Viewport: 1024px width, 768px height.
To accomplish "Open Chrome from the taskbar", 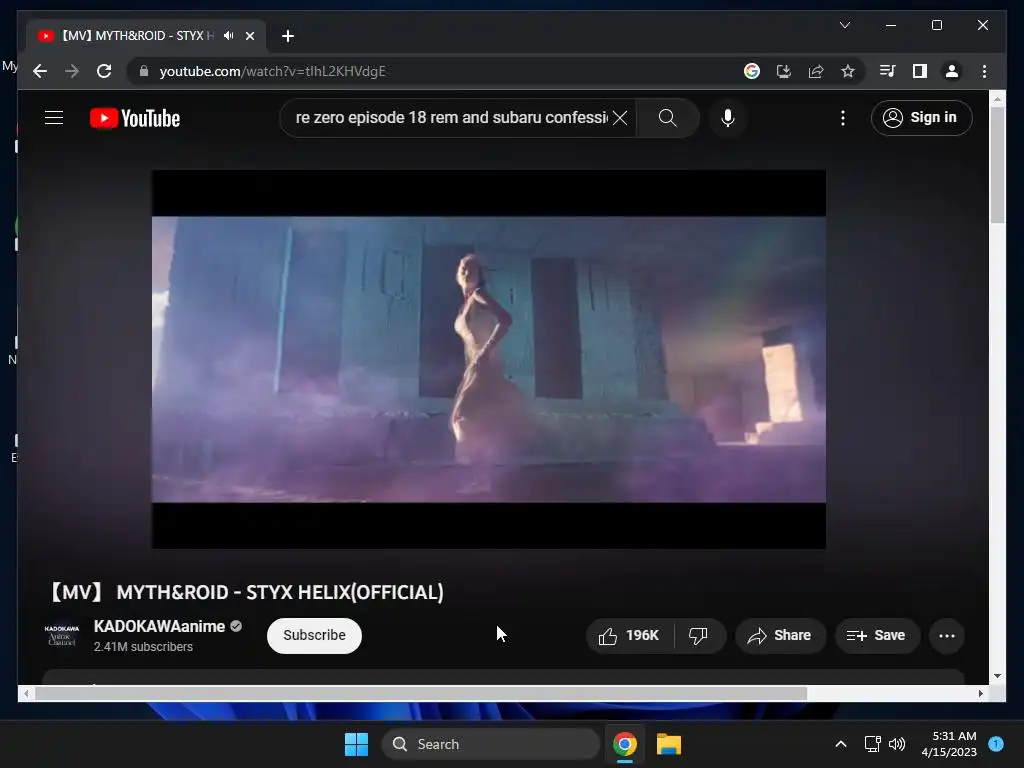I will 625,744.
